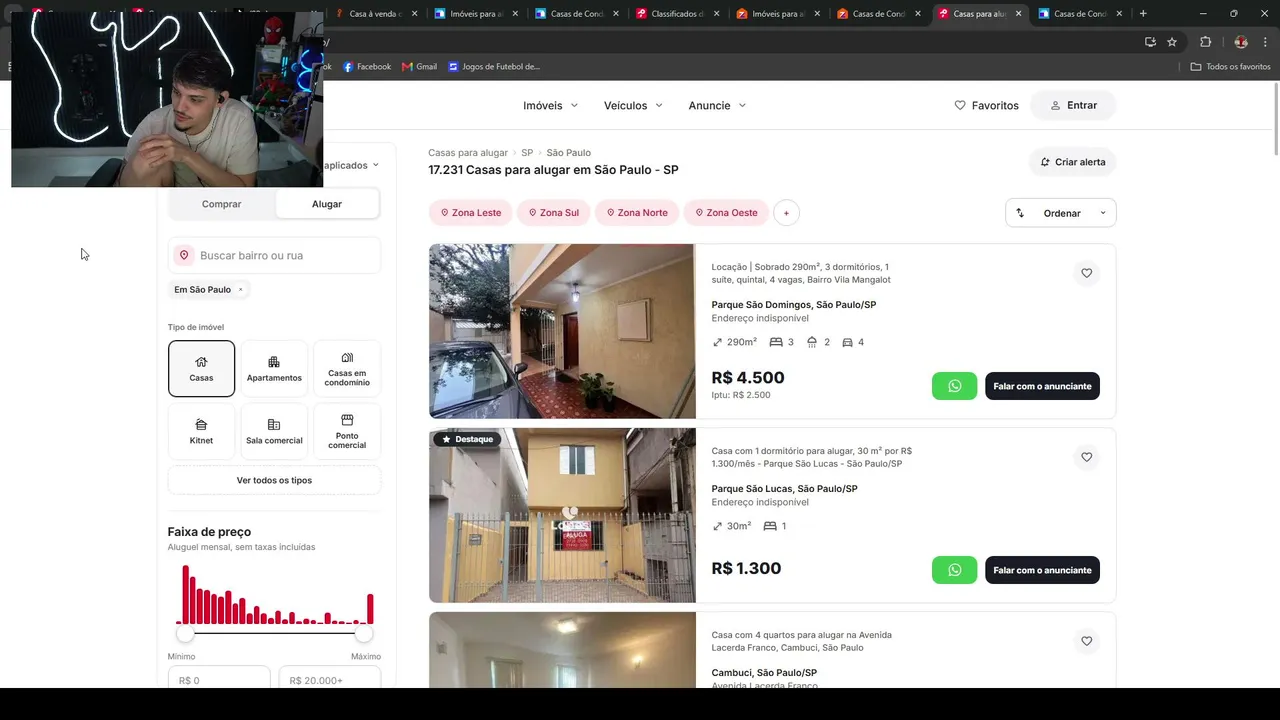Open the Anuncie dropdown menu

tap(718, 106)
